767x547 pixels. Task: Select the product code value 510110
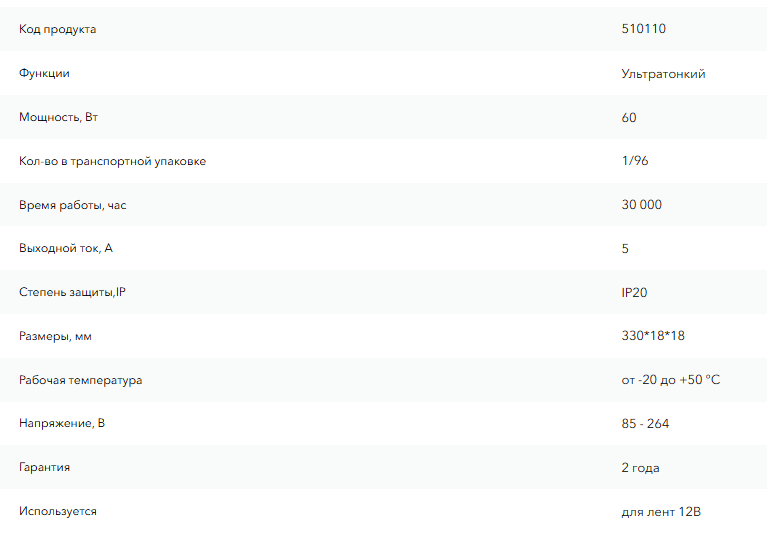point(643,29)
